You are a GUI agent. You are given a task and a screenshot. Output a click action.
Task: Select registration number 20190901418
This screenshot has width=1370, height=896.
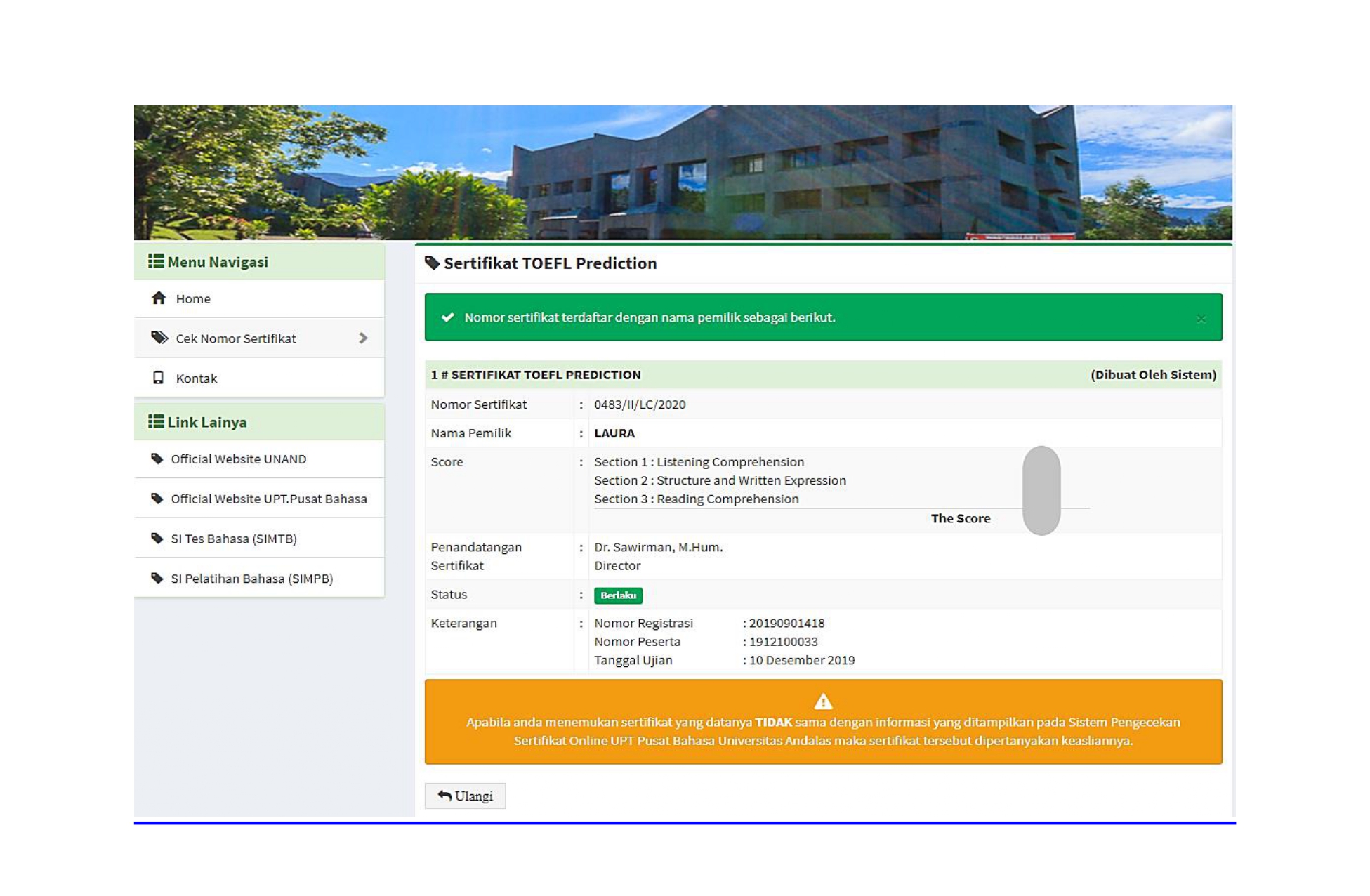click(786, 623)
